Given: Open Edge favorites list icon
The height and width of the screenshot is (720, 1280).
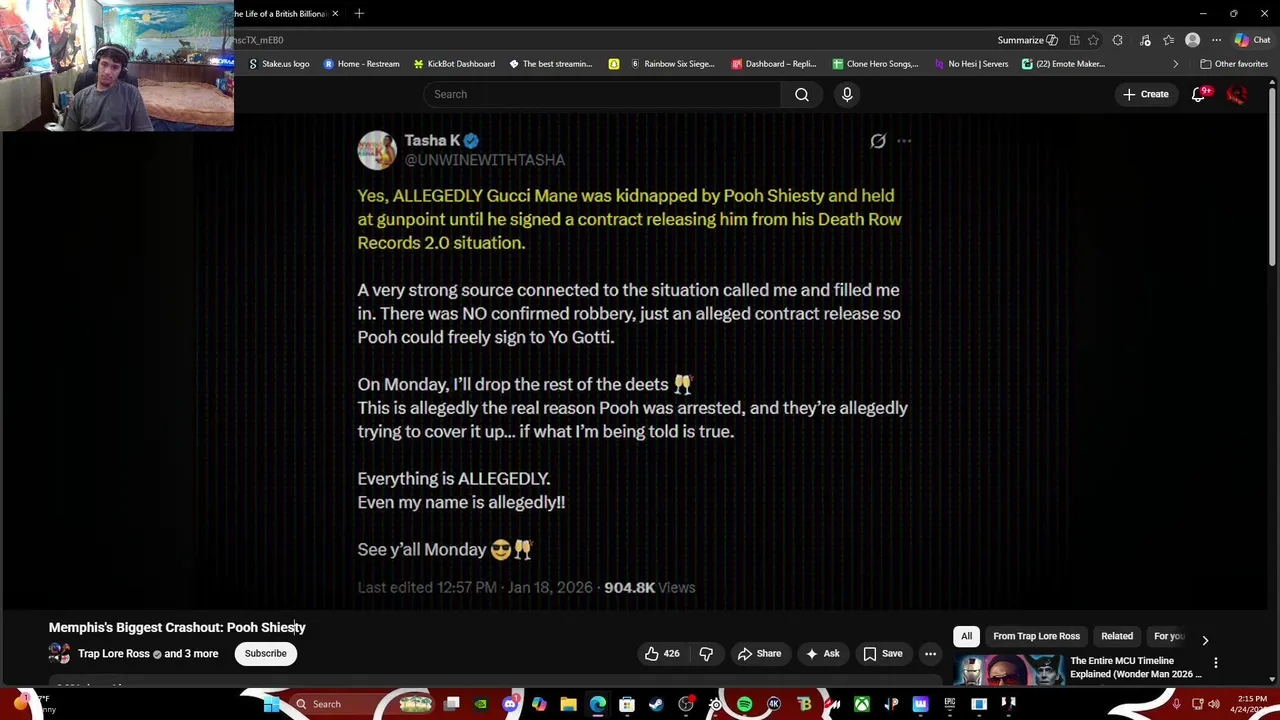Looking at the screenshot, I should coord(1168,40).
